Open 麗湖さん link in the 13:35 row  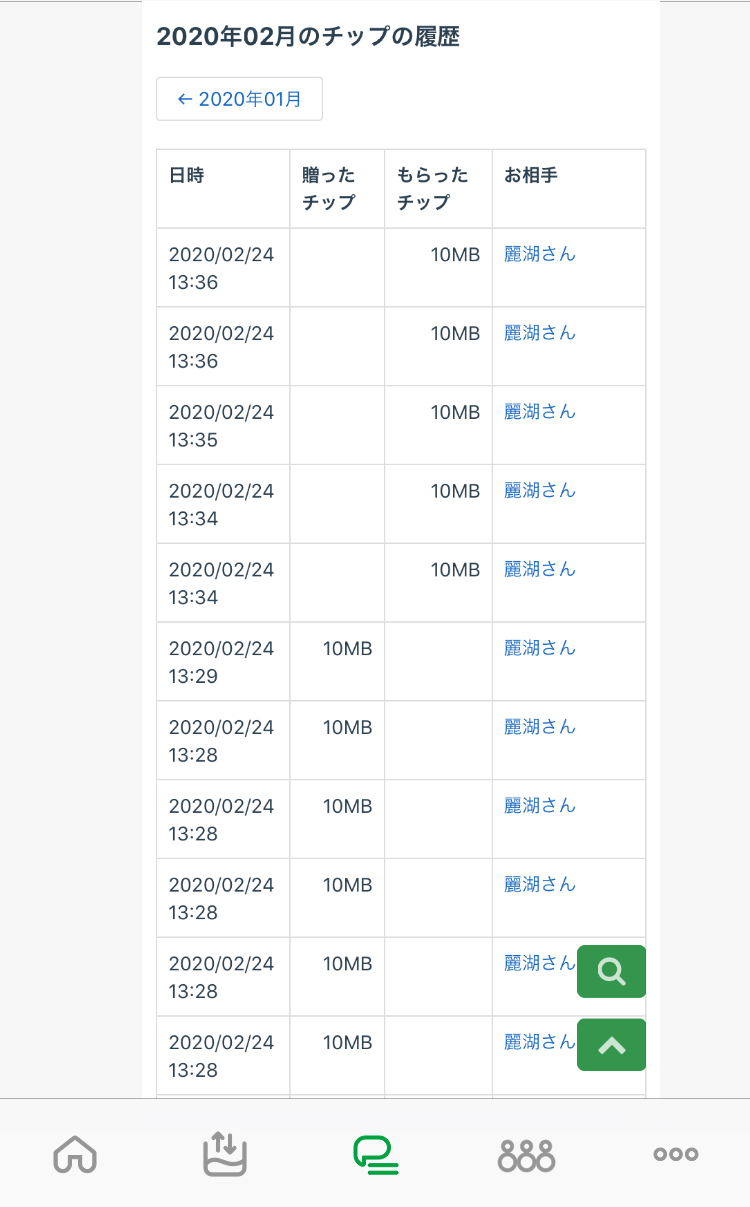(540, 412)
